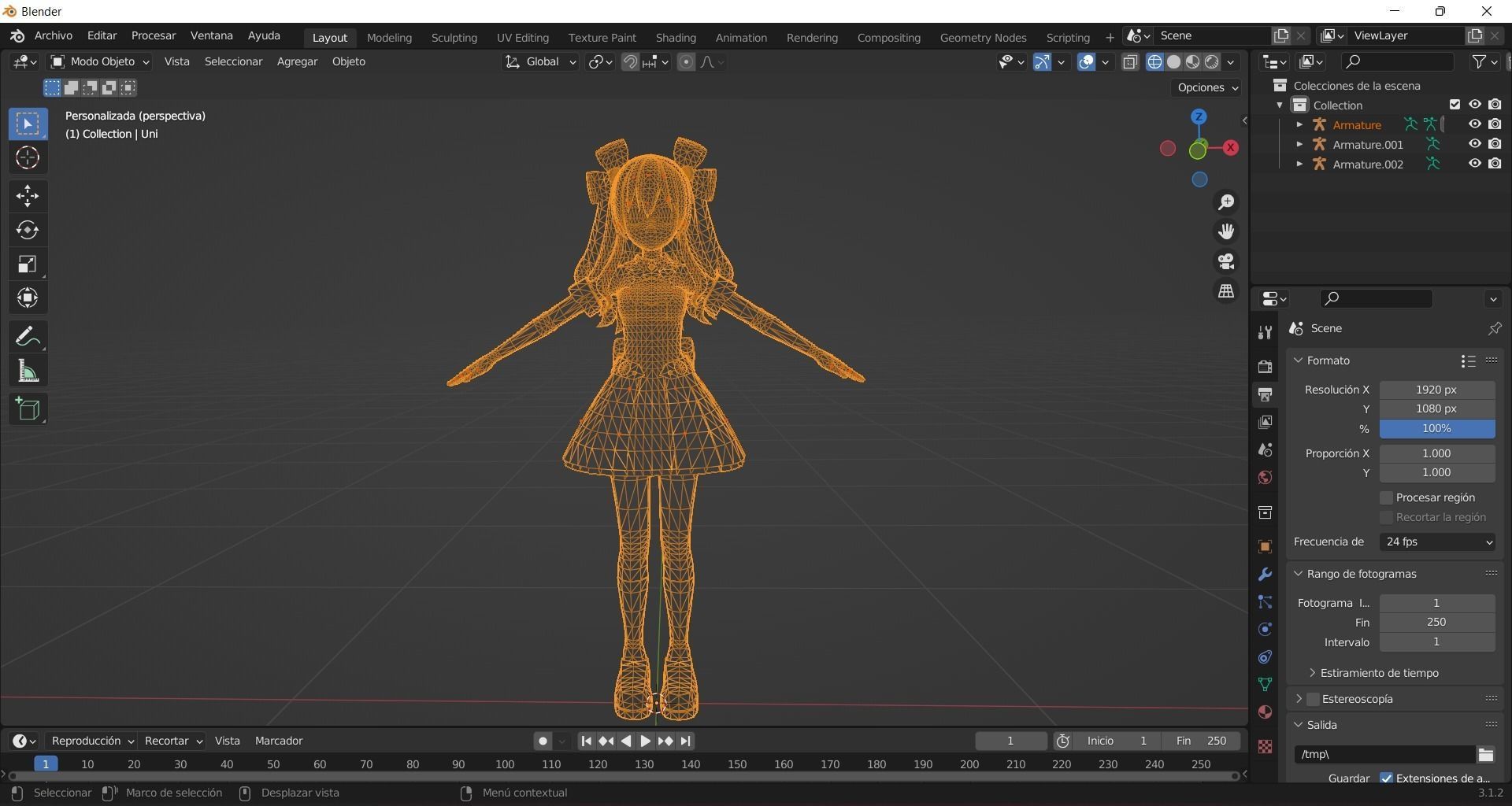Select the Cursor tool in the toolbar
Image resolution: width=1512 pixels, height=806 pixels.
[28, 158]
